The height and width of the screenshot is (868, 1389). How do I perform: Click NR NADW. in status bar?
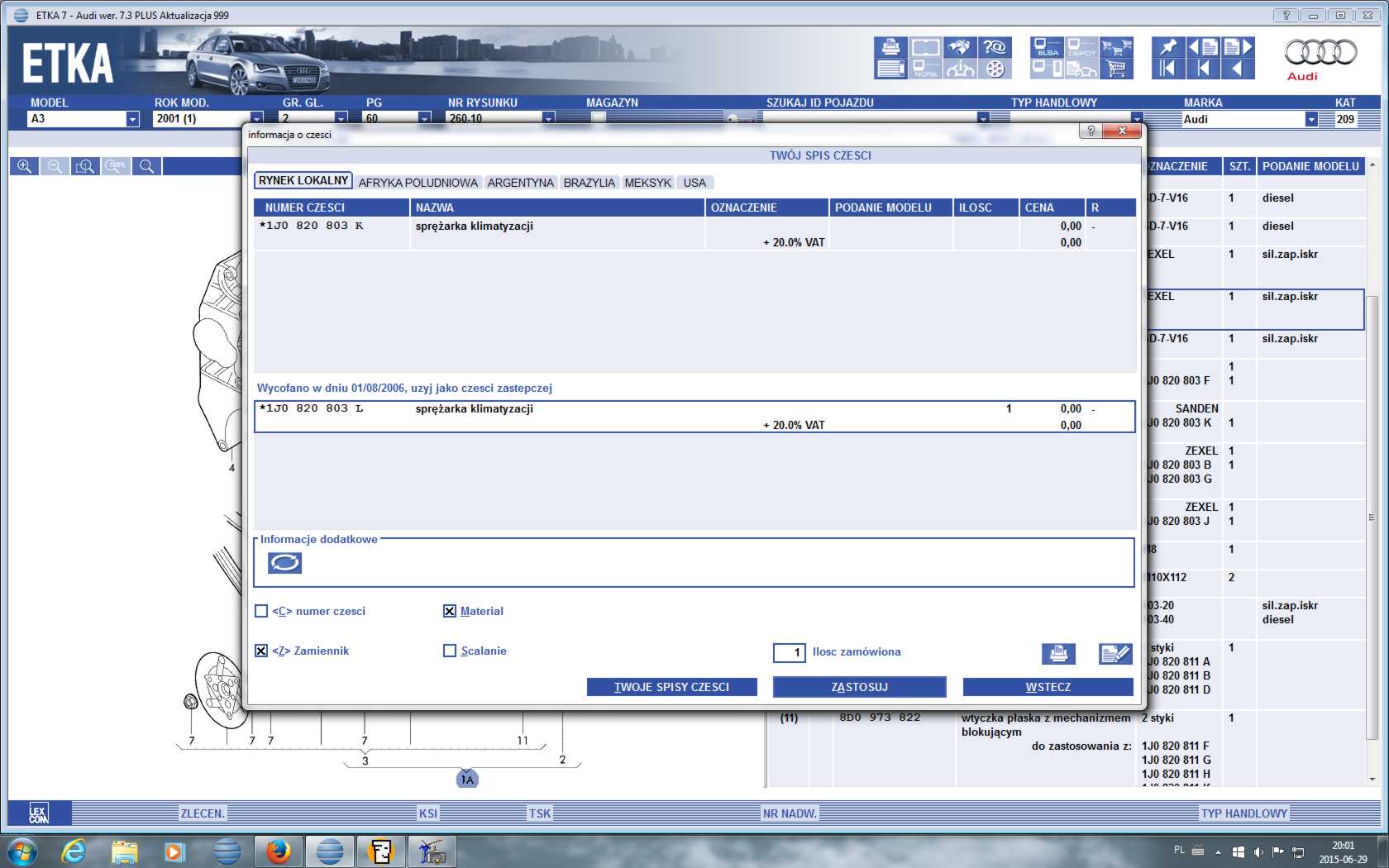click(x=790, y=813)
